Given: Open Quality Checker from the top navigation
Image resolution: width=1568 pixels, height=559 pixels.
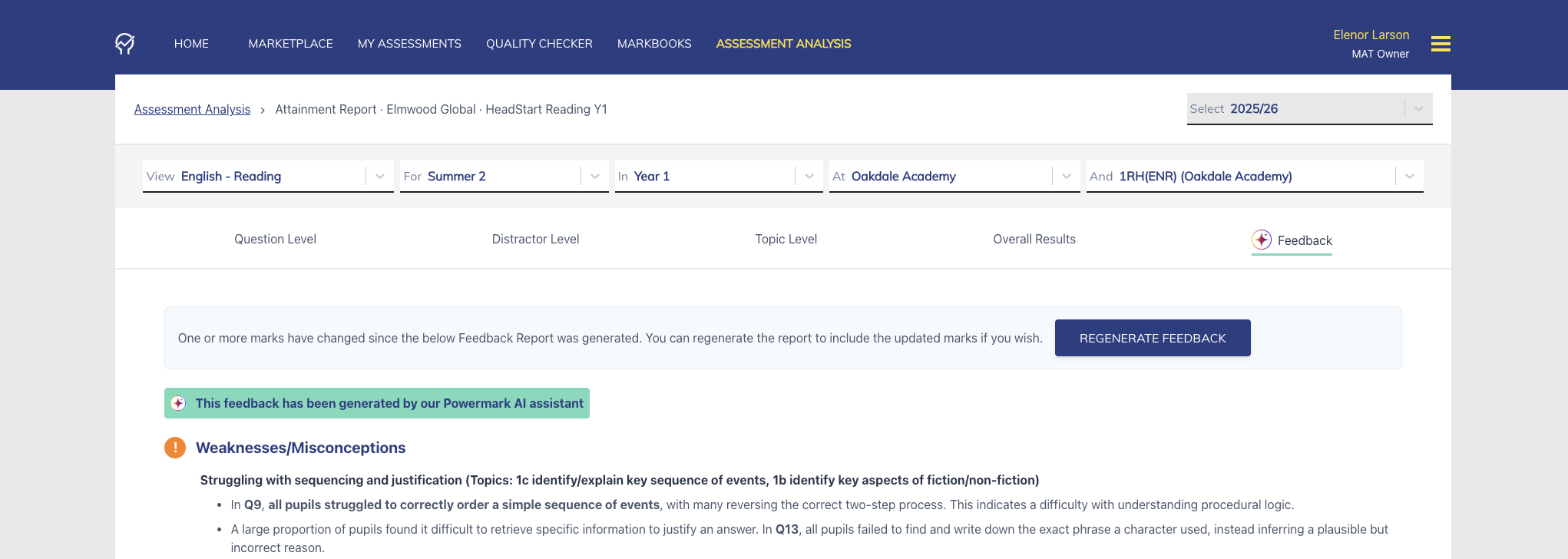Looking at the screenshot, I should pyautogui.click(x=539, y=44).
